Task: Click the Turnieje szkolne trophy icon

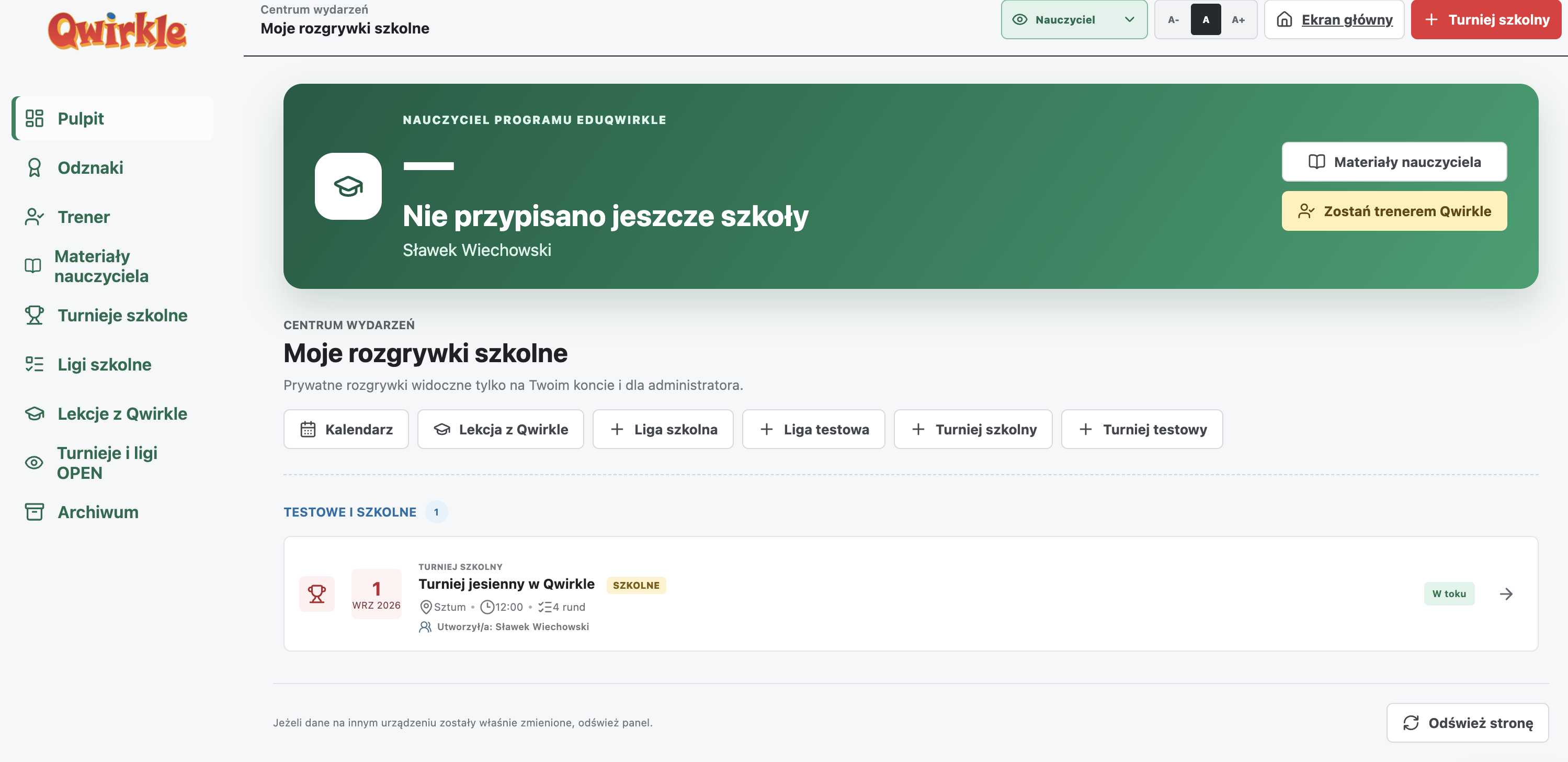Action: tap(35, 315)
